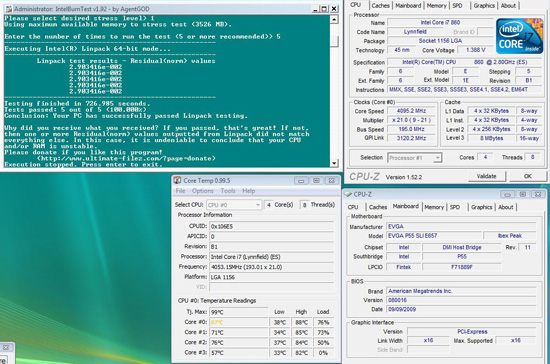
Task: Open Core Temp File menu
Action: 180,191
